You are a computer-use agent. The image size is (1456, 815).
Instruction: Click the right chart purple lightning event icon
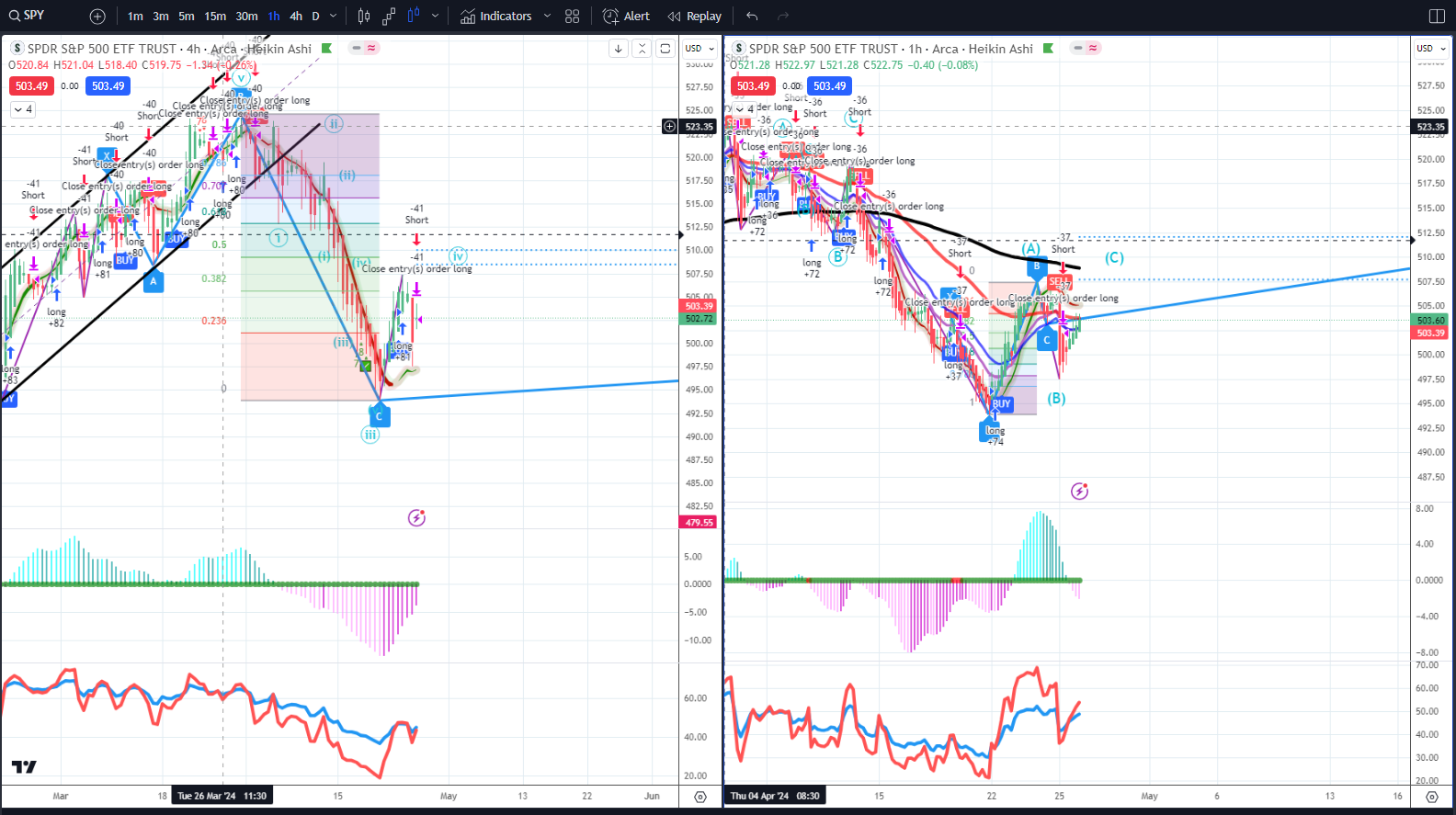[x=1079, y=492]
